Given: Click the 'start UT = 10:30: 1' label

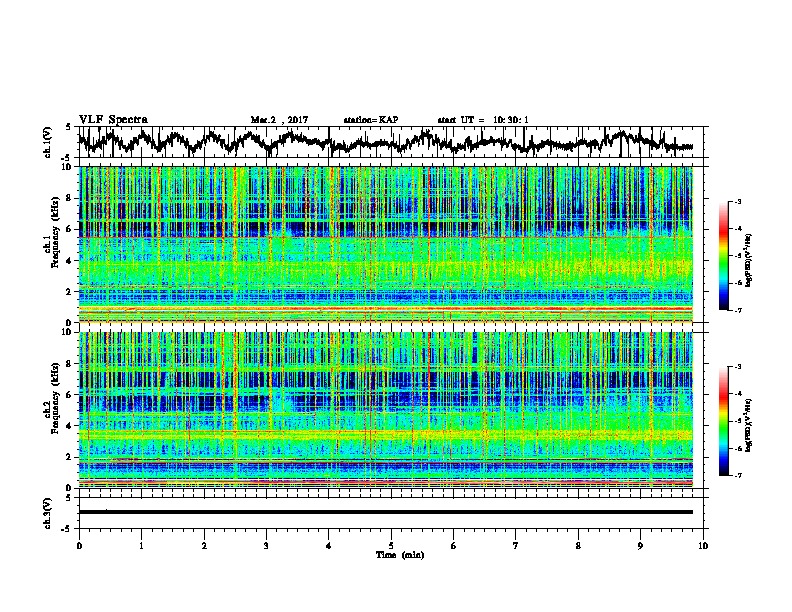Looking at the screenshot, I should tap(483, 120).
